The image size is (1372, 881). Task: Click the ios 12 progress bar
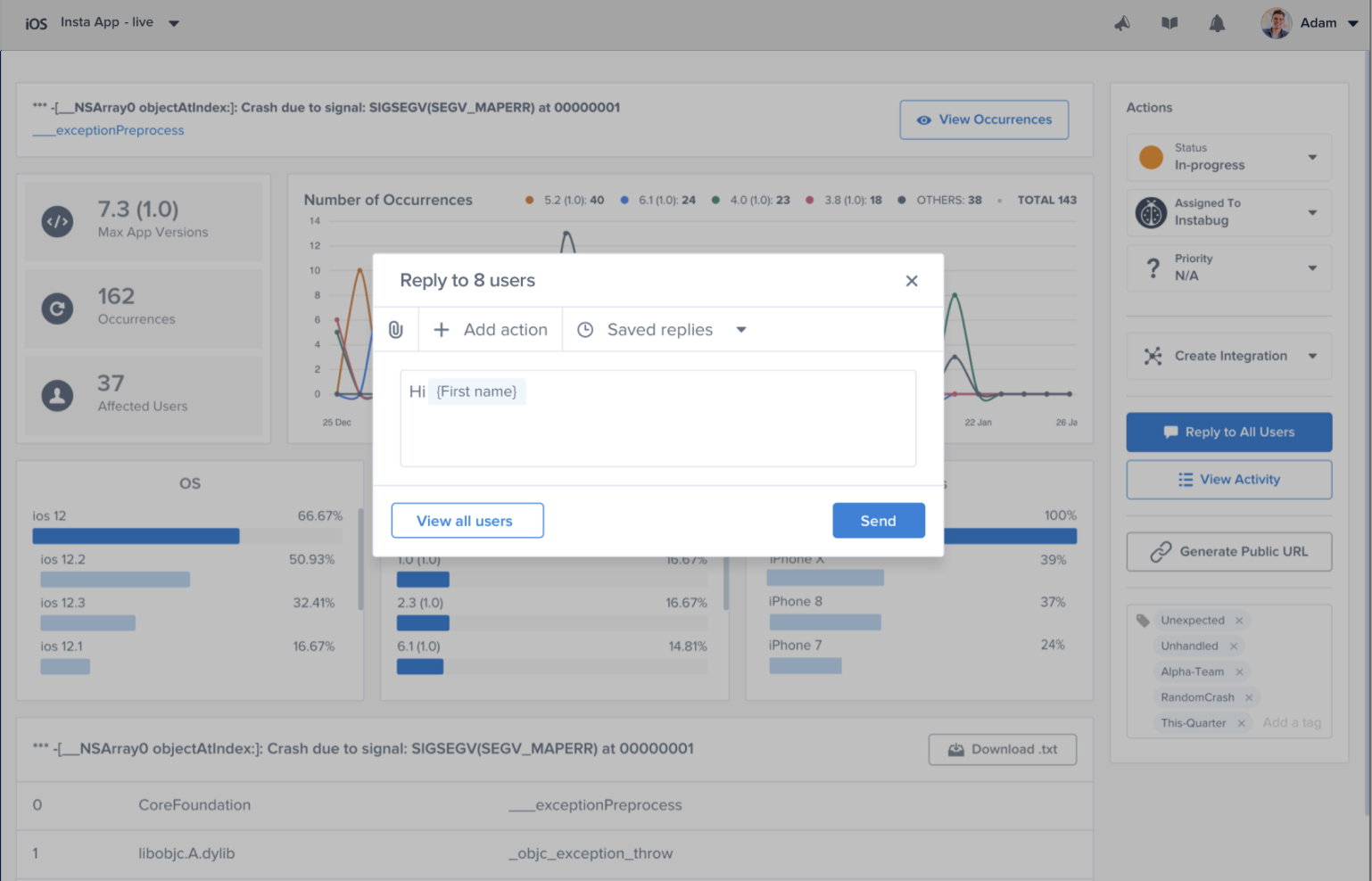(x=187, y=536)
